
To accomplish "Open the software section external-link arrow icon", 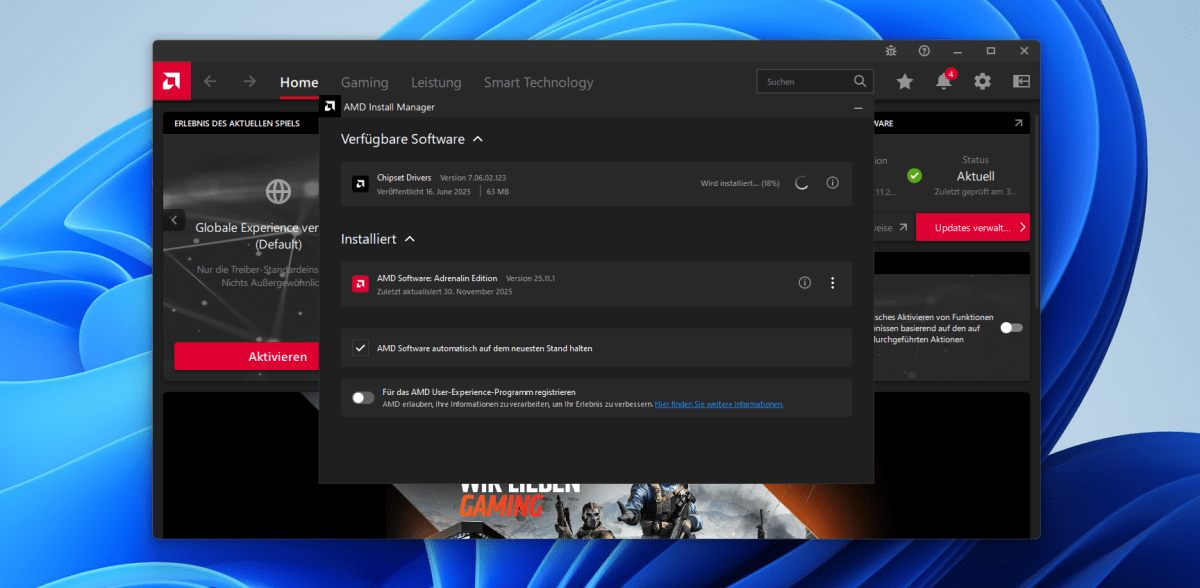I will click(x=1020, y=122).
